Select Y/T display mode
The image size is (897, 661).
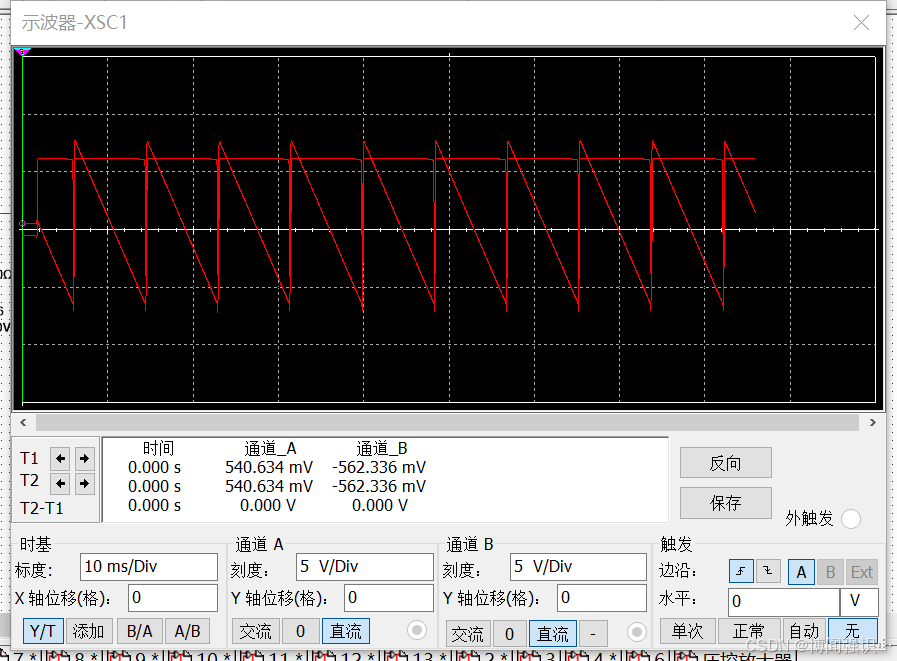tap(43, 631)
